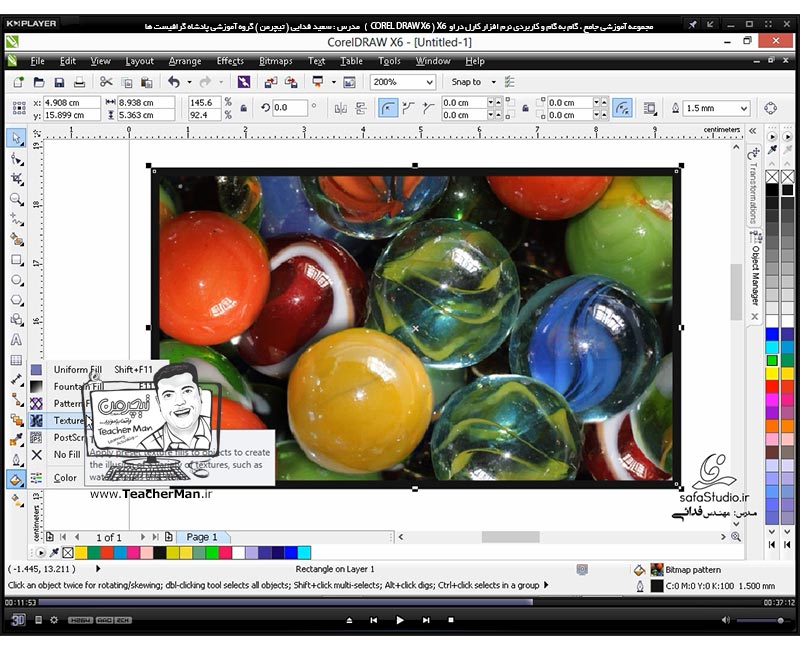Click the Import icon
800x650 pixels.
tap(271, 82)
